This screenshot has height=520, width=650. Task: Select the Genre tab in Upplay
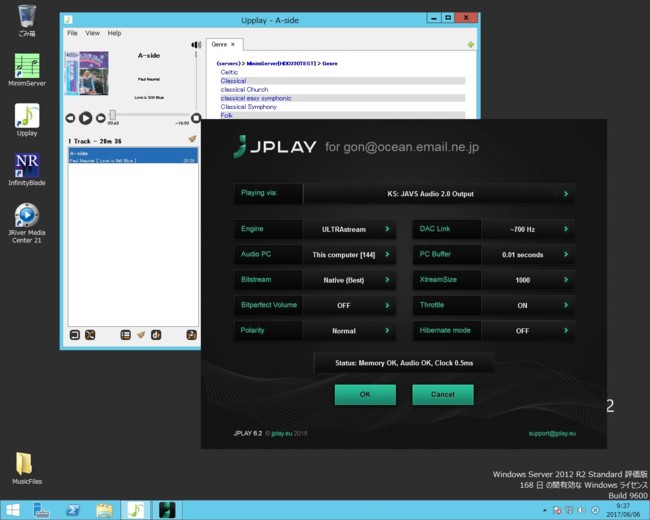click(224, 44)
